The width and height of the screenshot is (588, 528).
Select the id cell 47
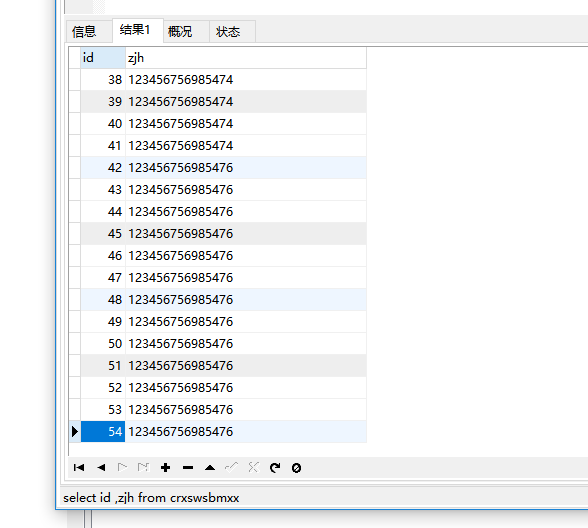(x=103, y=278)
